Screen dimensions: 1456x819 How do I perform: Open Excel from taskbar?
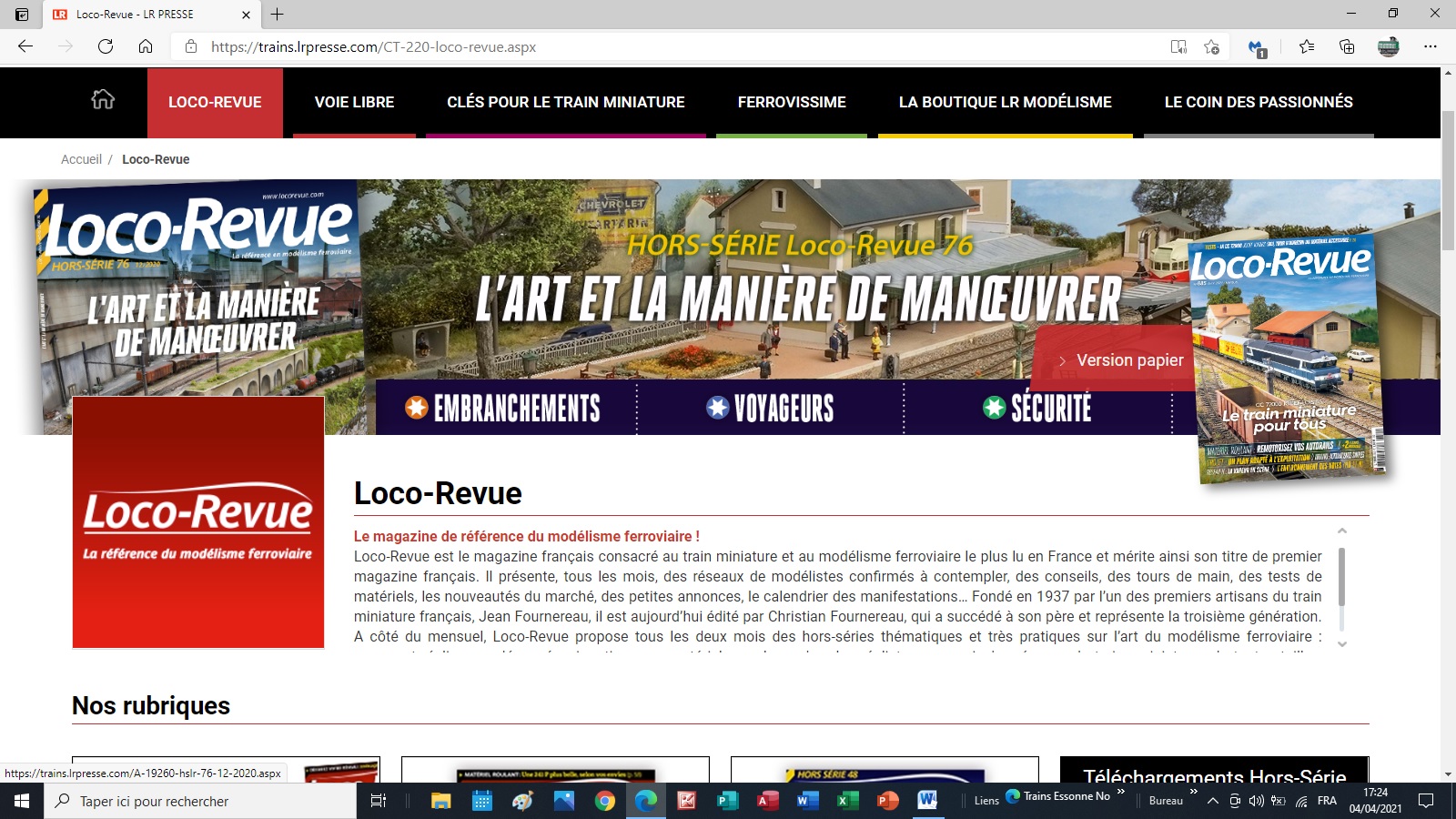(x=847, y=801)
